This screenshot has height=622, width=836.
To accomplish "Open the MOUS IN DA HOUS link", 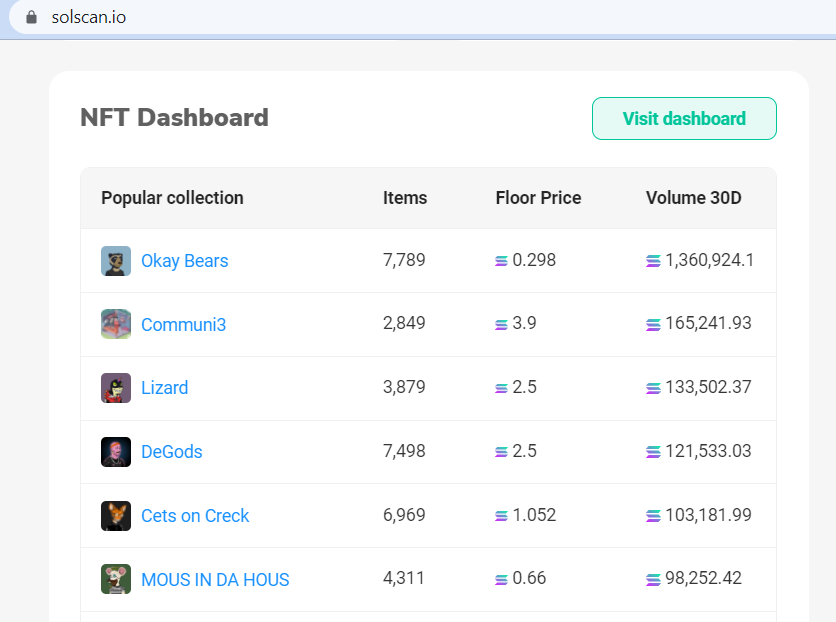I will point(215,579).
